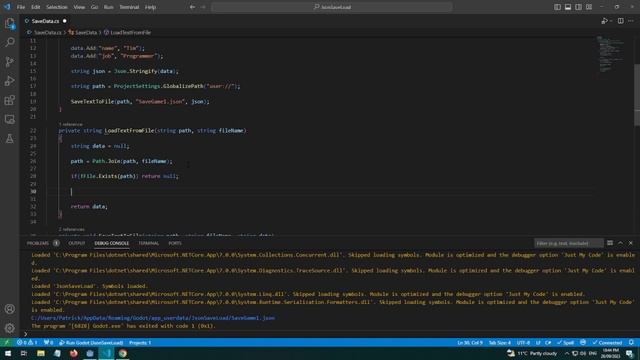This screenshot has width=640, height=360.
Task: Open the editor More Actions ellipsis
Action: point(631,21)
